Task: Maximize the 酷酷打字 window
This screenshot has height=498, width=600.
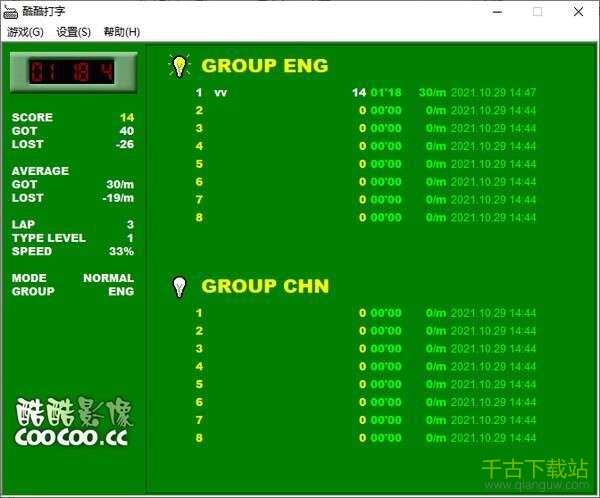Action: click(x=537, y=12)
